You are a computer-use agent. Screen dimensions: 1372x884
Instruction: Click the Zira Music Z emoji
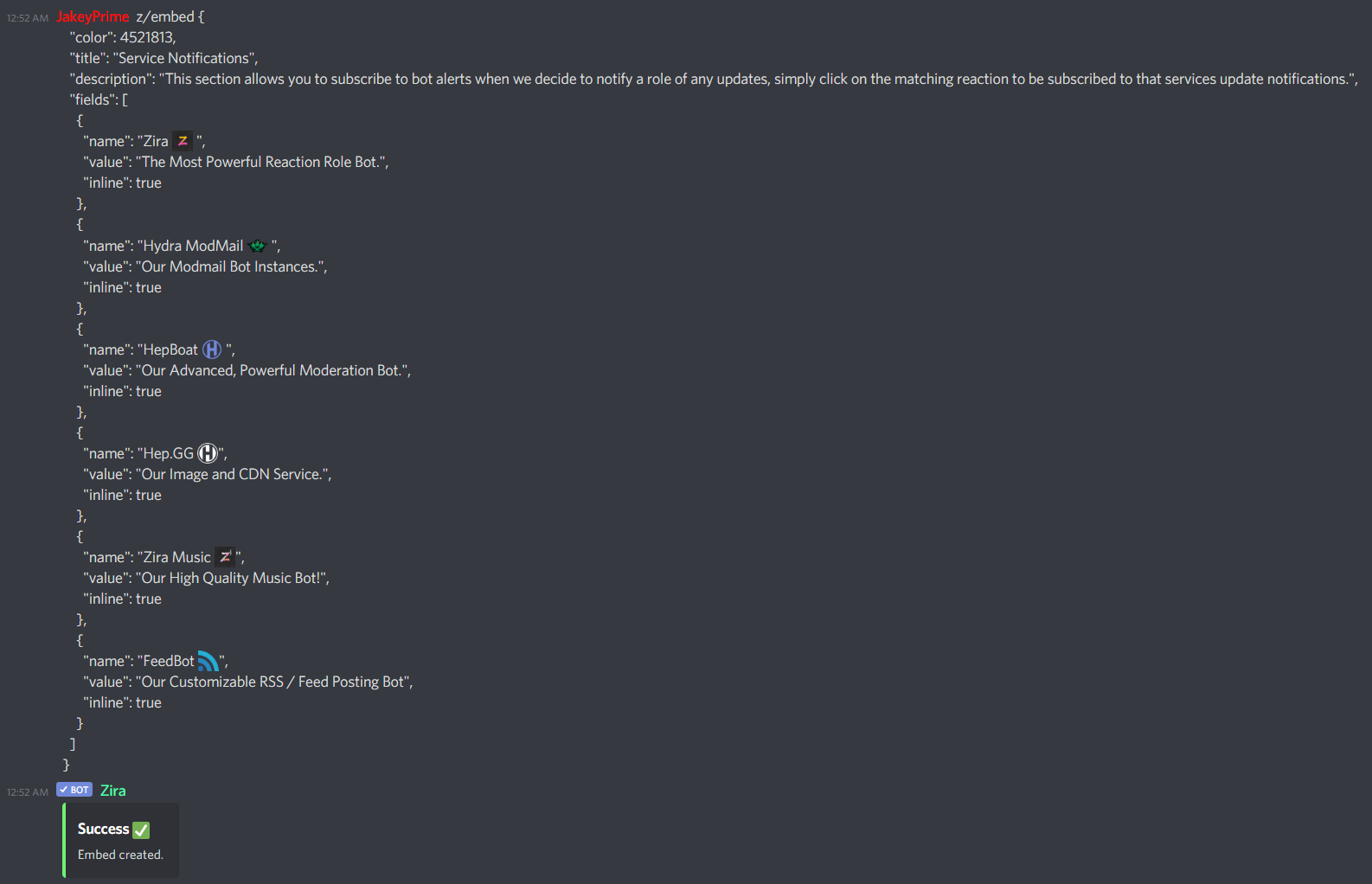tap(225, 557)
